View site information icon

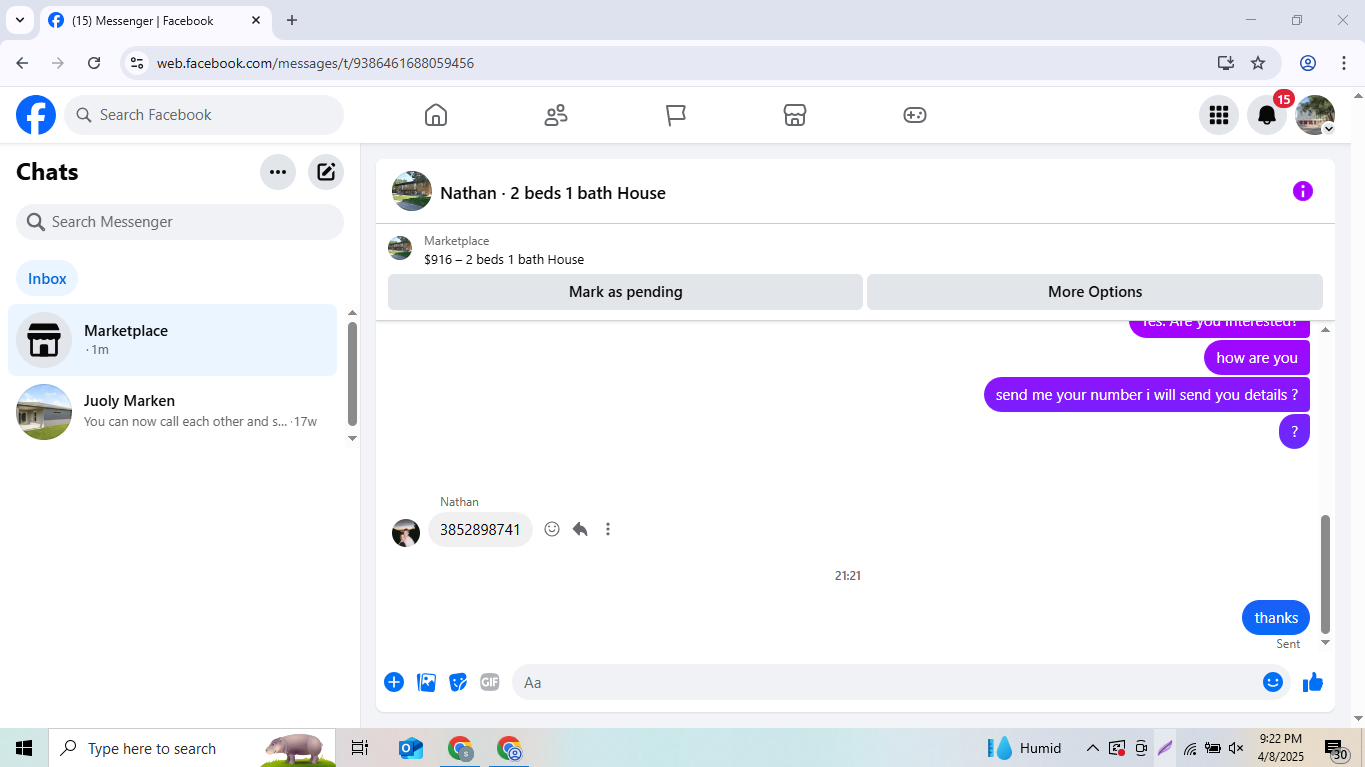pos(138,63)
